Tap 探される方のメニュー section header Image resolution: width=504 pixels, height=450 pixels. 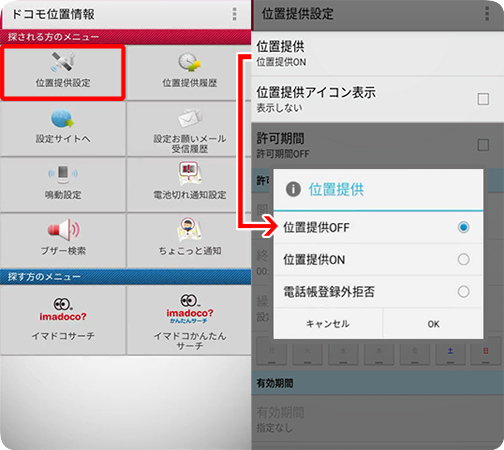[x=125, y=37]
